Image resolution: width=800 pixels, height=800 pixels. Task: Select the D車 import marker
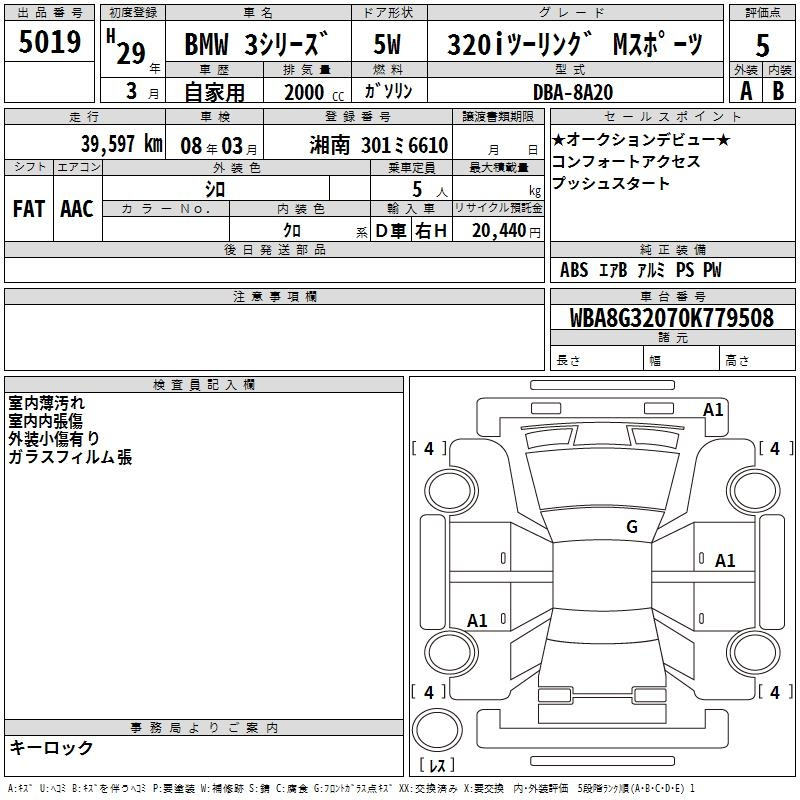click(391, 231)
